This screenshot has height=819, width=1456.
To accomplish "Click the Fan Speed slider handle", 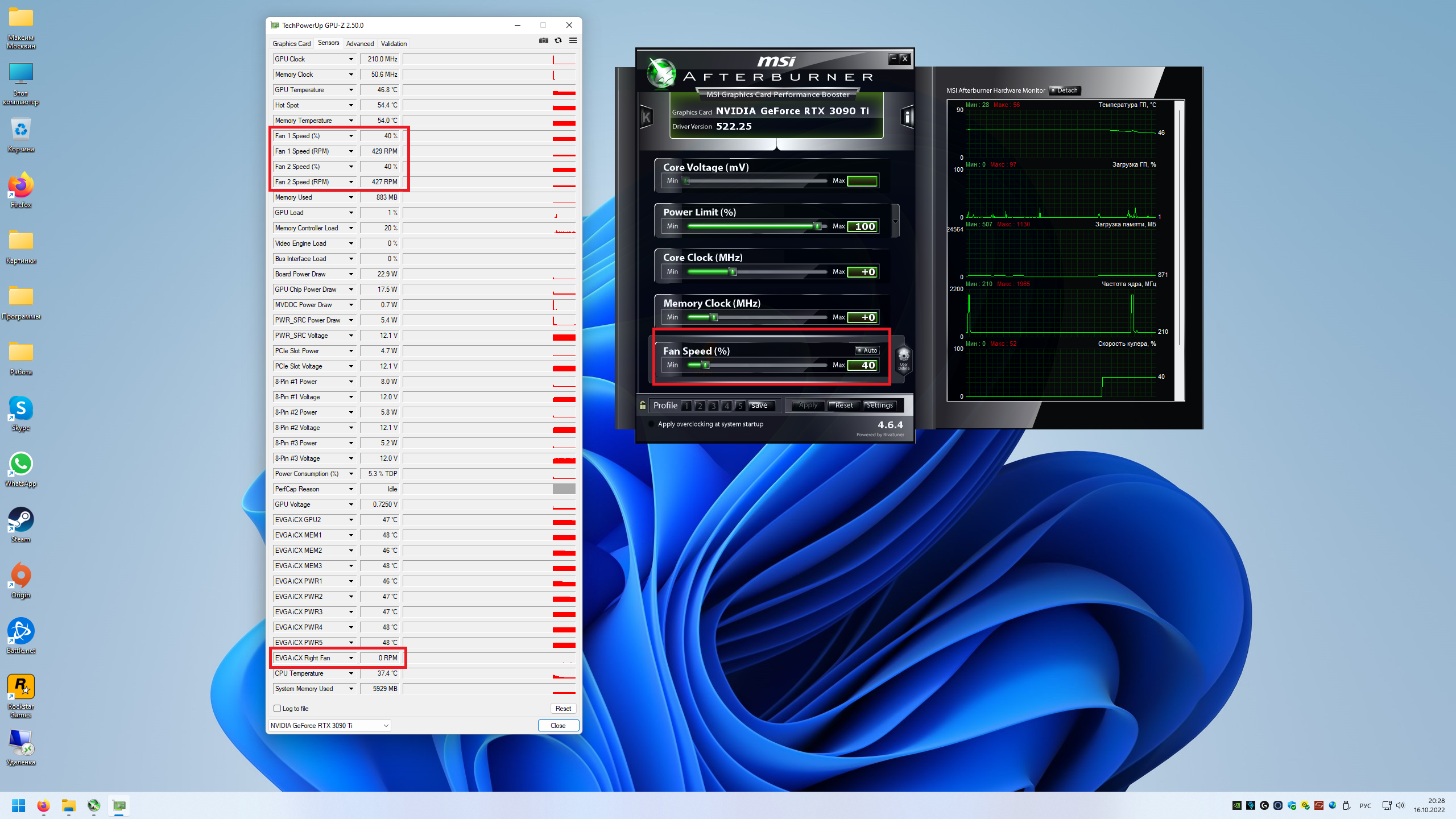I will tap(705, 365).
